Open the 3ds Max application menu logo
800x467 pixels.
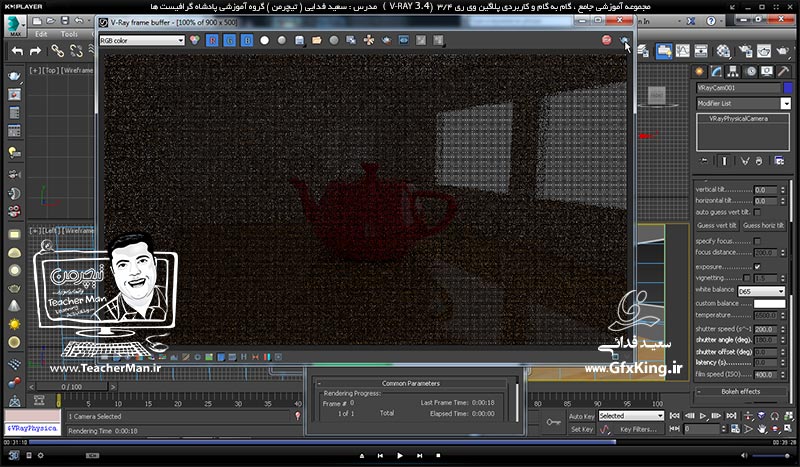tap(15, 26)
